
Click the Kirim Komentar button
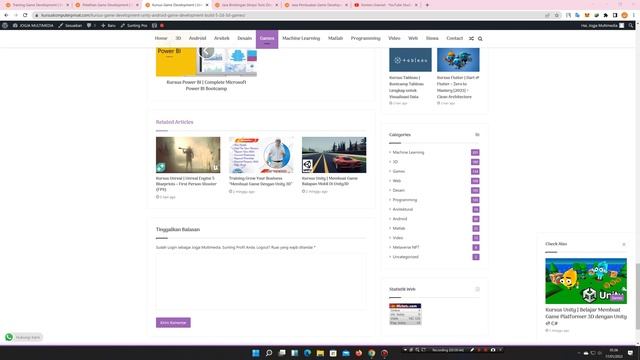tap(173, 322)
